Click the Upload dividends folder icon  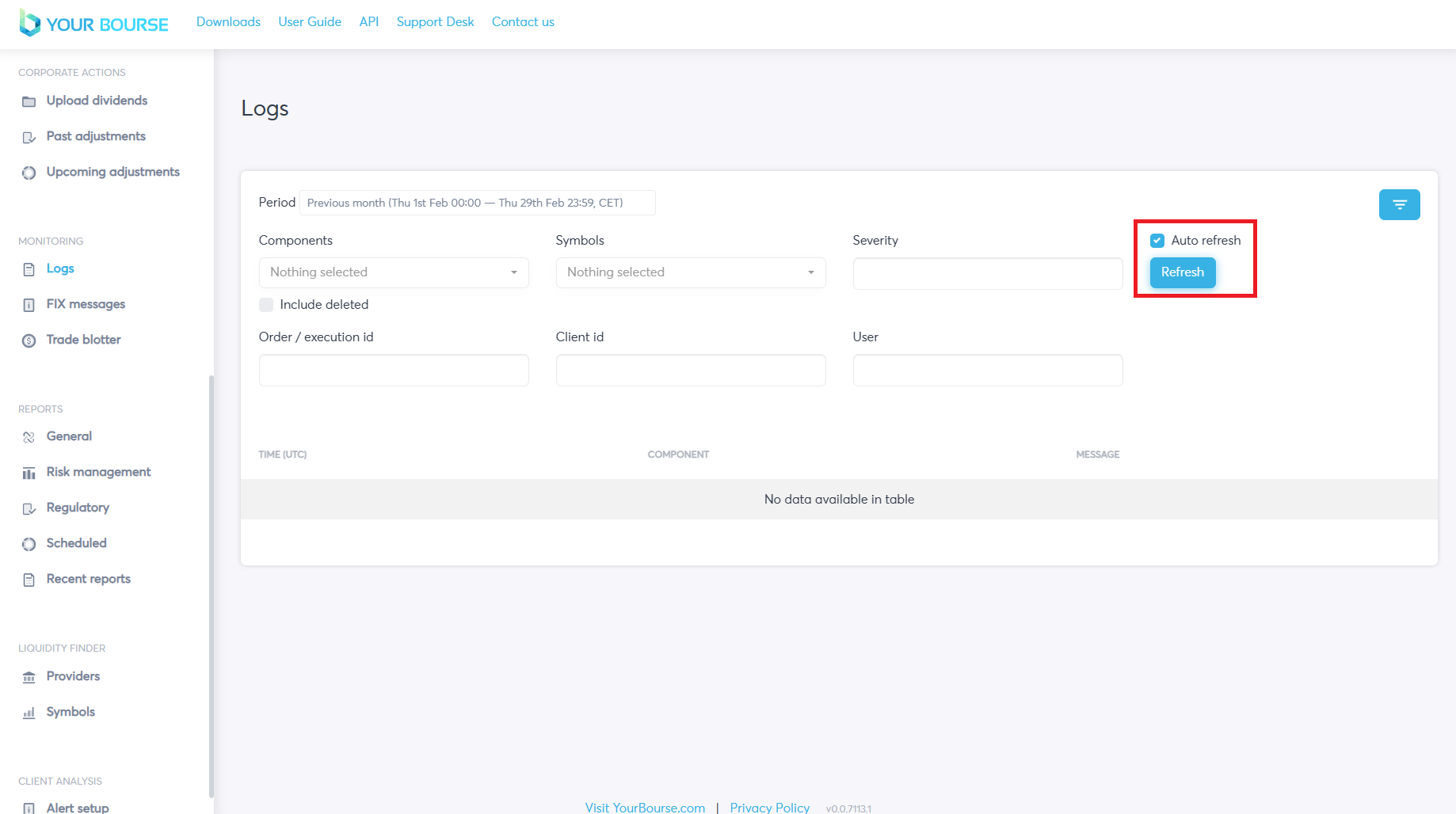tap(29, 101)
